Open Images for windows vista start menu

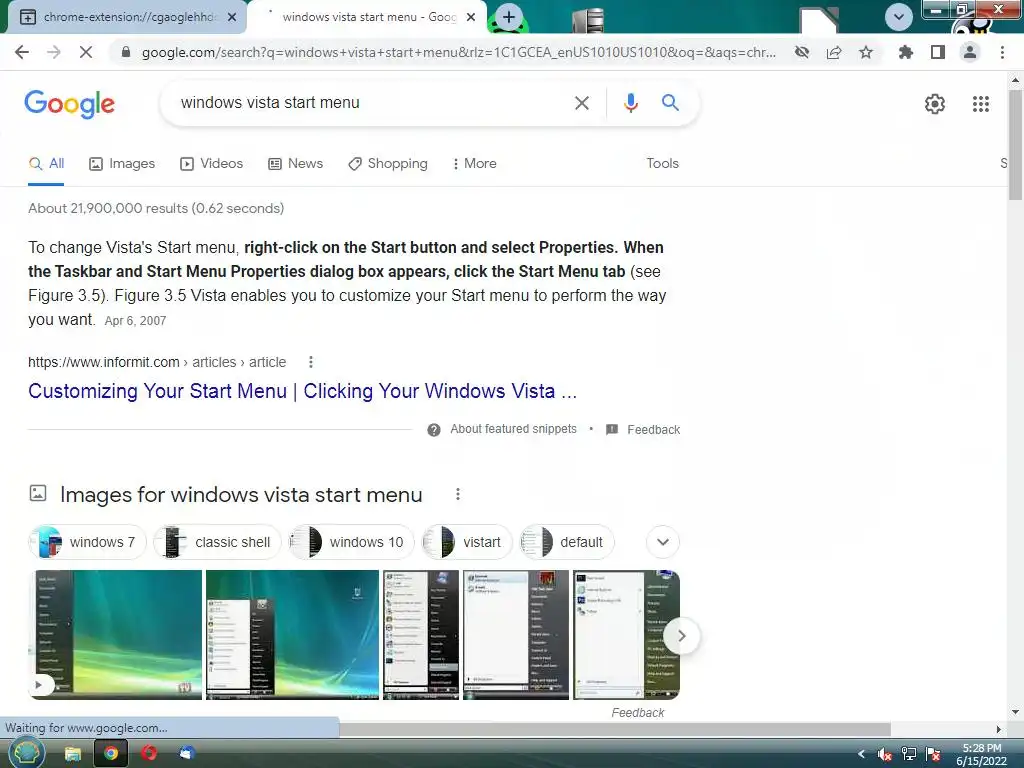(x=241, y=494)
